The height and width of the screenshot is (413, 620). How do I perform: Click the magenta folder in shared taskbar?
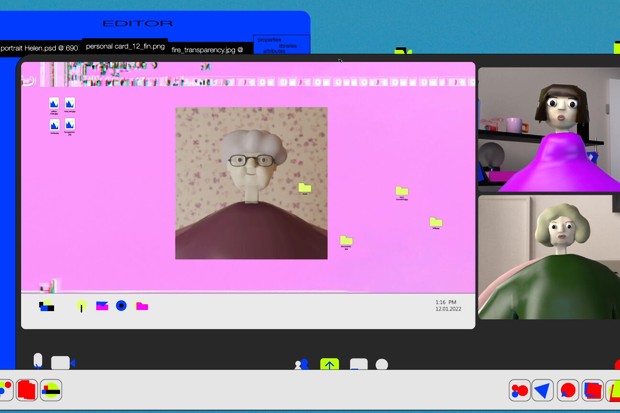pos(142,306)
